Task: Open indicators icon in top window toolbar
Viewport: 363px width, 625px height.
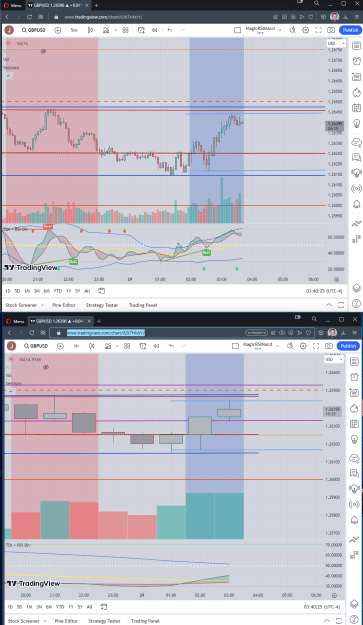Action: (106, 30)
